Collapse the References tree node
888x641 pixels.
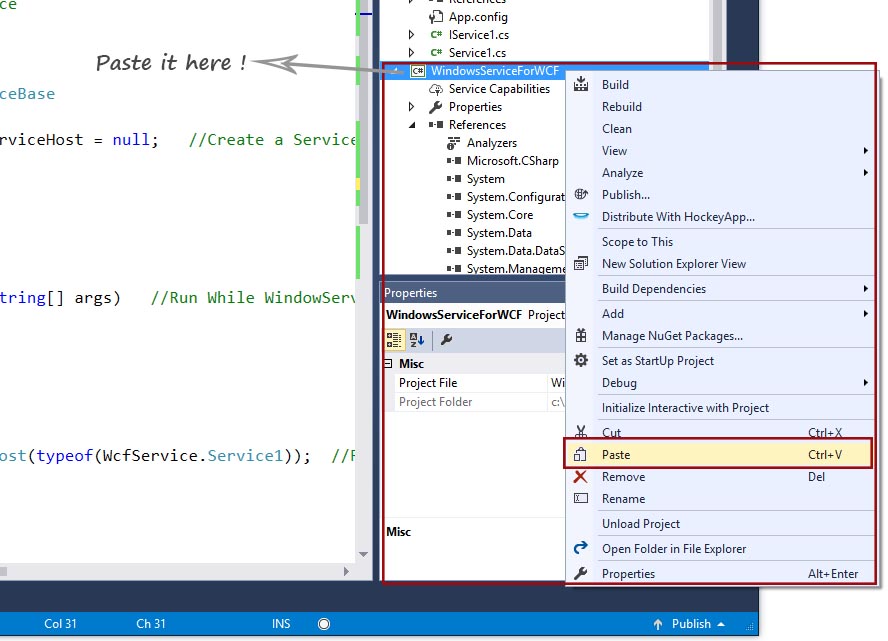pyautogui.click(x=412, y=125)
